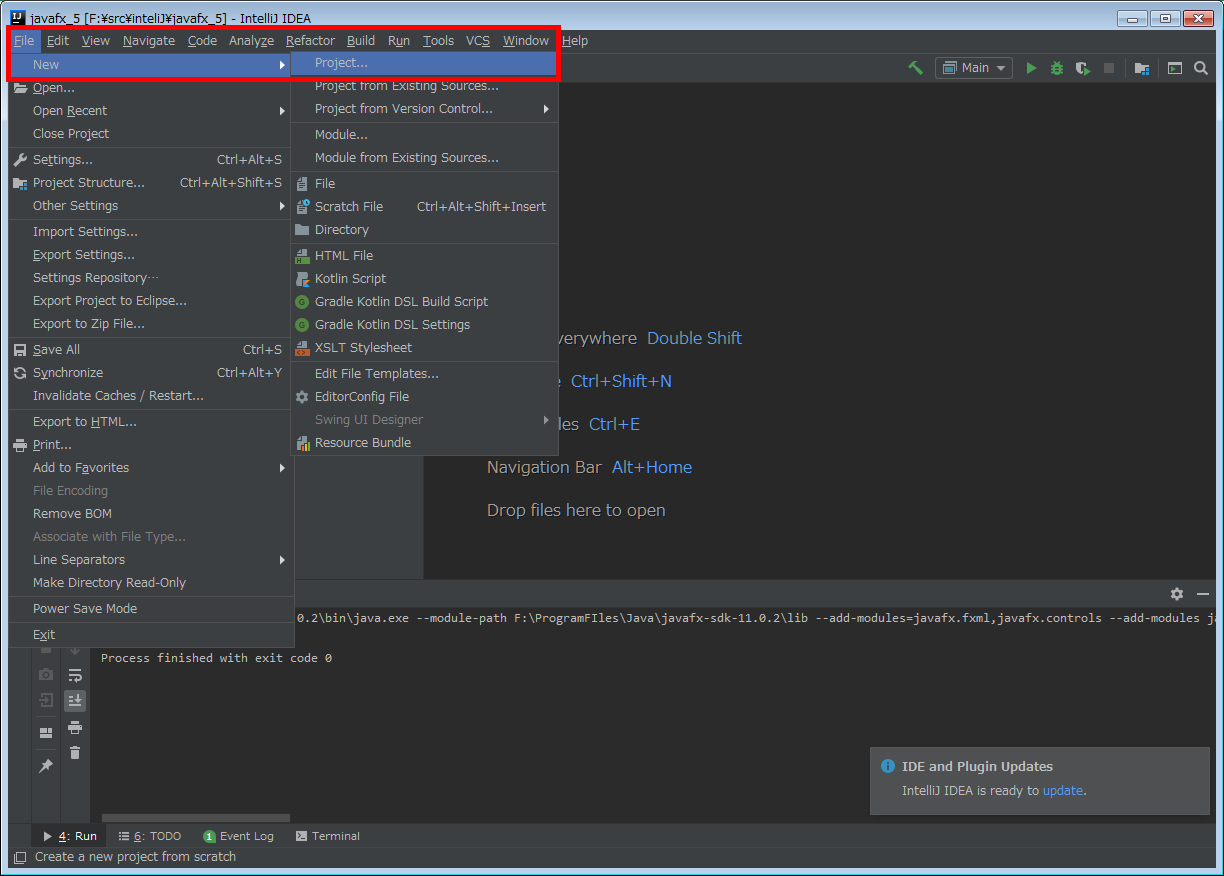Switch to the 6: TODO tab

point(150,836)
